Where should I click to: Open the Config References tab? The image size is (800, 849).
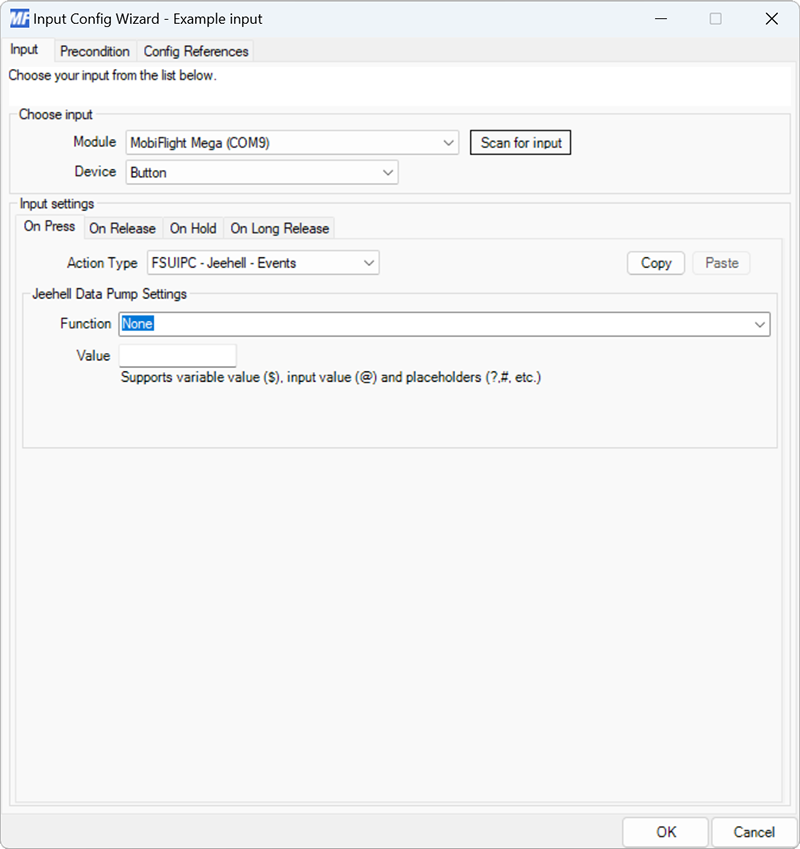coord(196,51)
